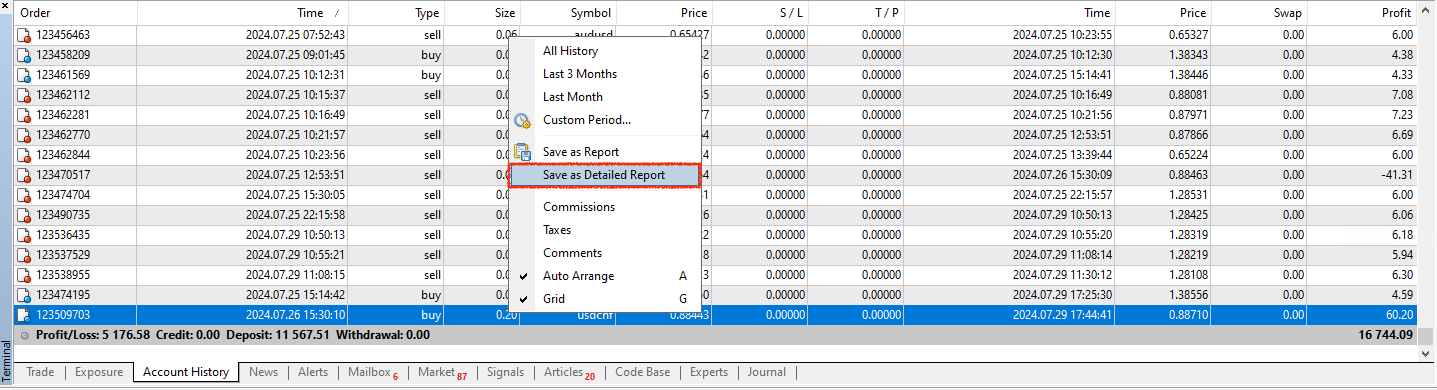Click total profit 16 744.09

tap(1385, 335)
